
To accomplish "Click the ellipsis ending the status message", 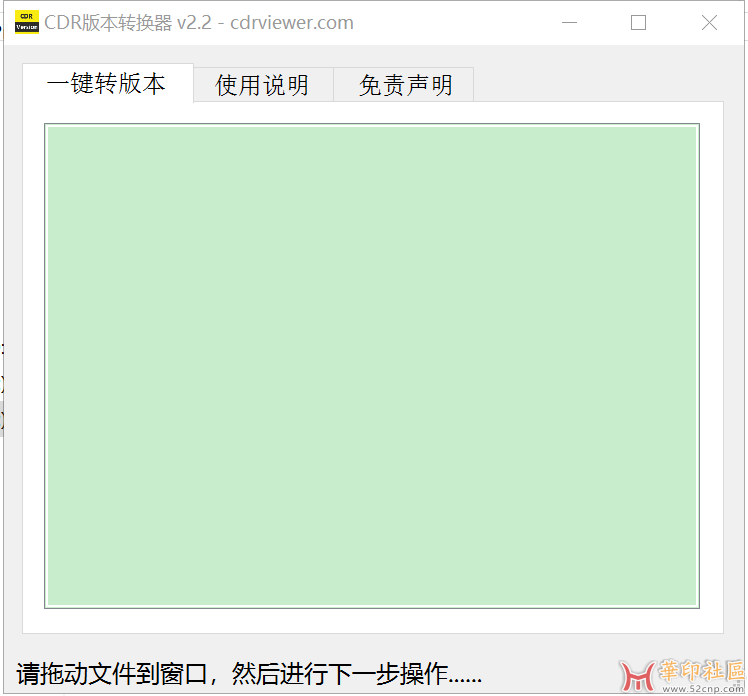I will [x=468, y=678].
